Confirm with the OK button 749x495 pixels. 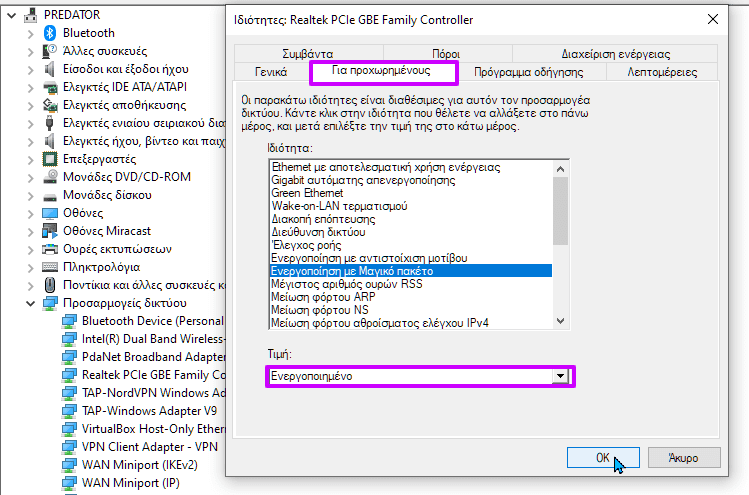(603, 458)
